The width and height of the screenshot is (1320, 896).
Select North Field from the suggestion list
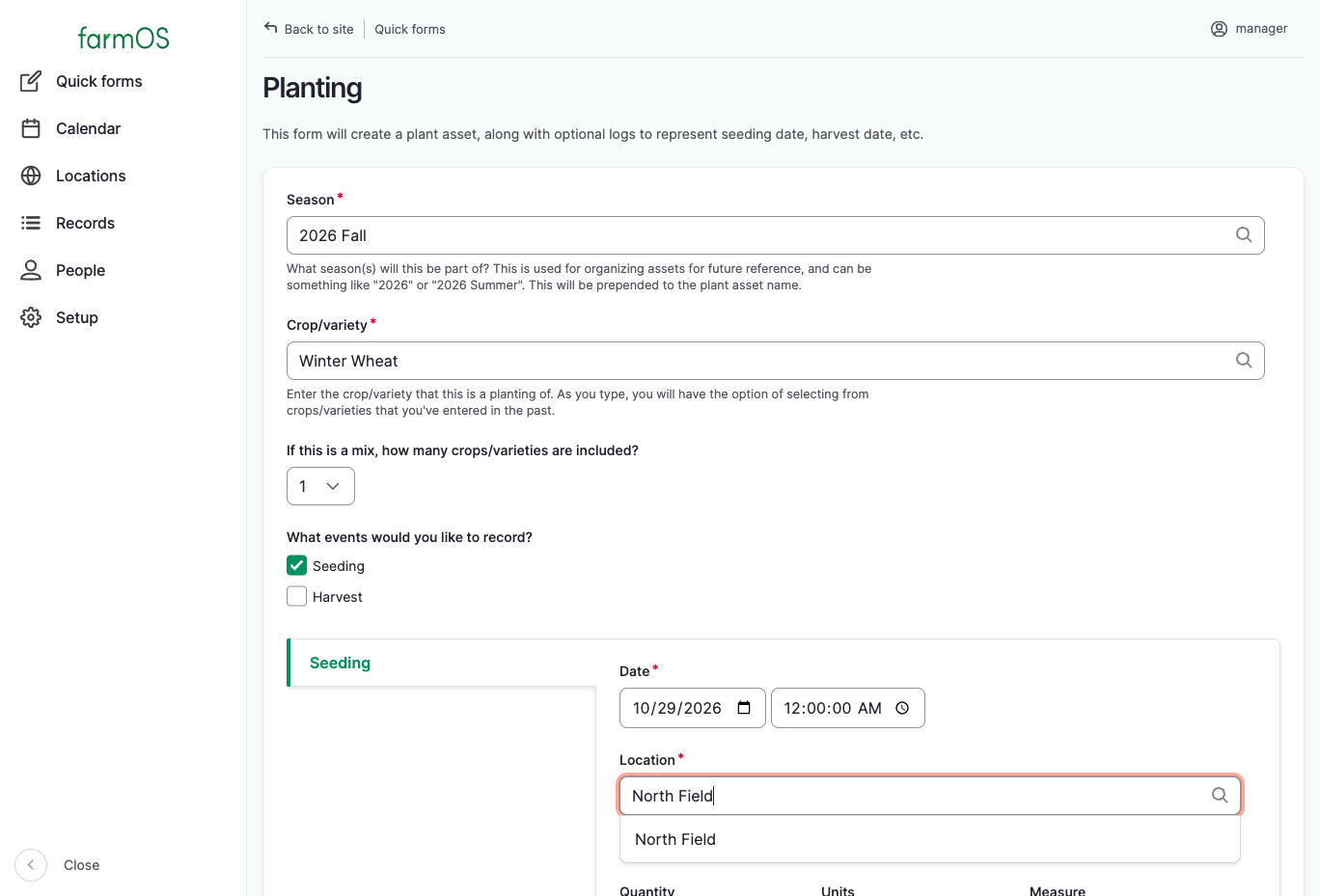pyautogui.click(x=930, y=839)
